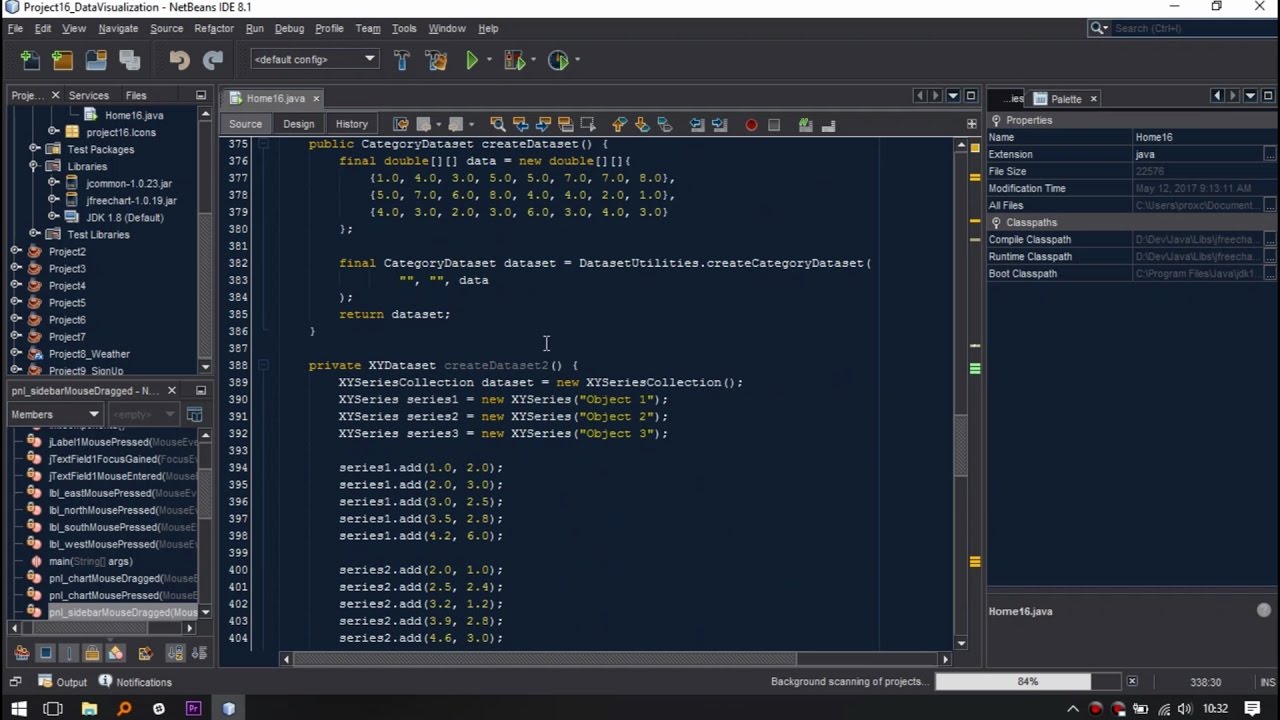Cancel background scanning progress
The image size is (1280, 720).
click(1132, 682)
